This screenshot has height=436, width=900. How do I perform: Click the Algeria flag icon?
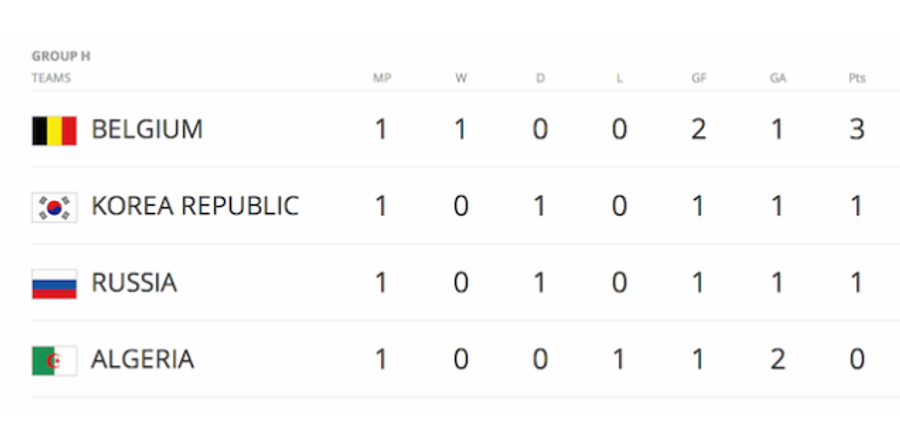coord(55,361)
